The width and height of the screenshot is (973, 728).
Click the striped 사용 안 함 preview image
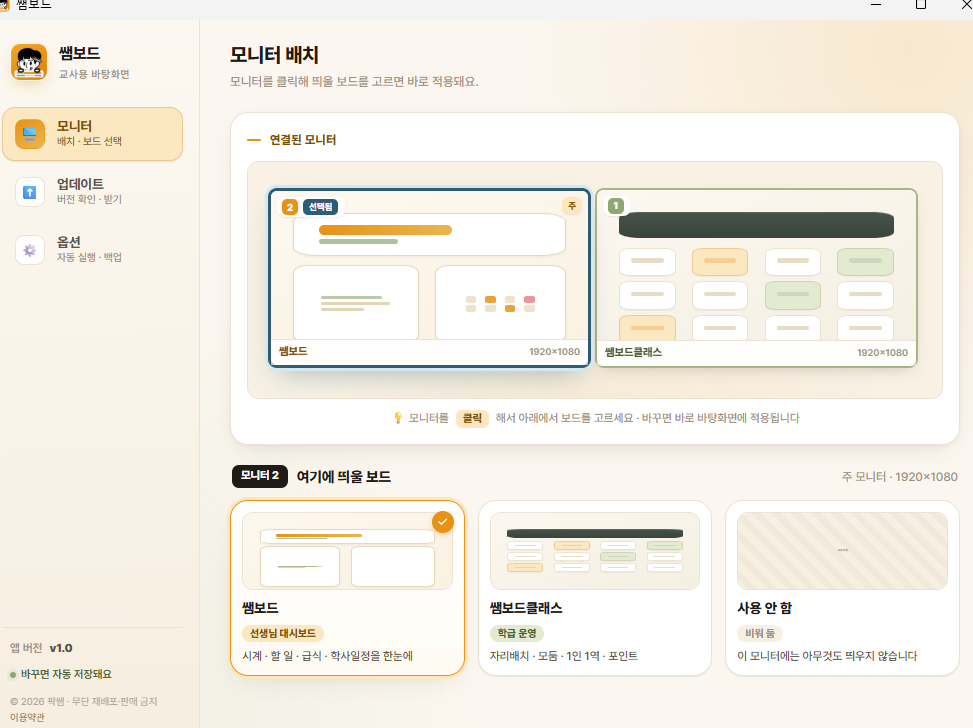coord(842,551)
